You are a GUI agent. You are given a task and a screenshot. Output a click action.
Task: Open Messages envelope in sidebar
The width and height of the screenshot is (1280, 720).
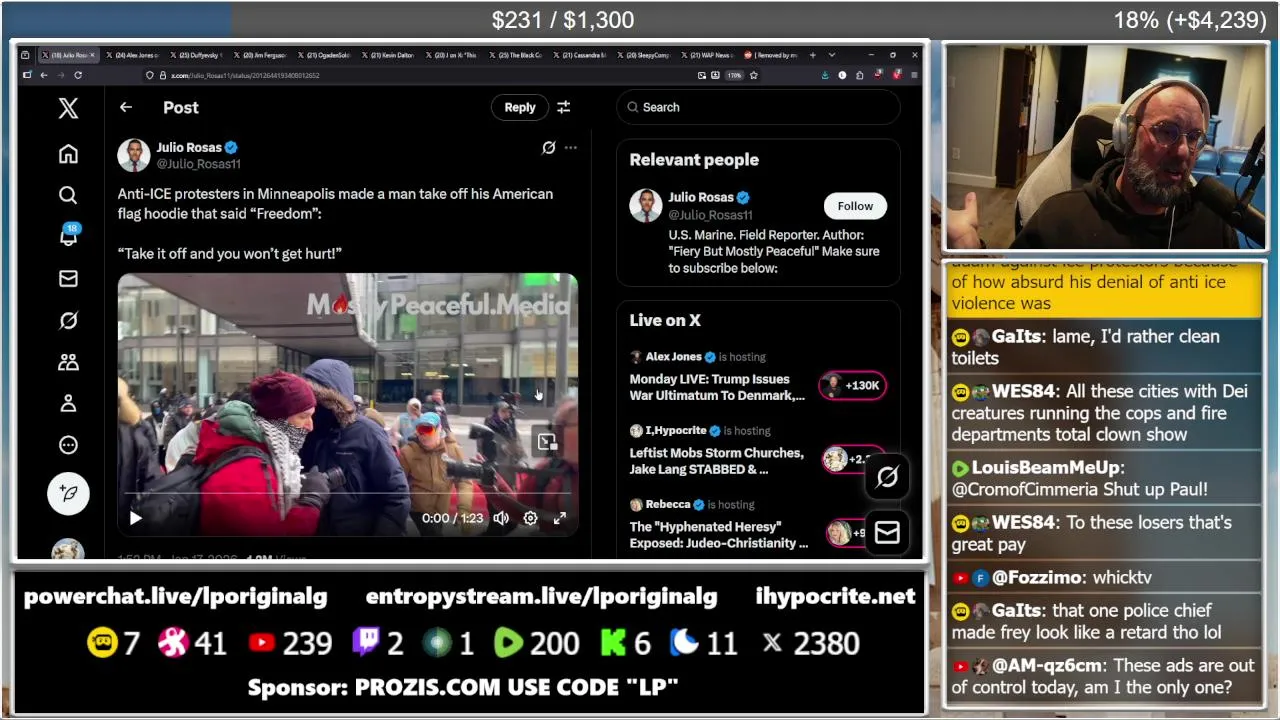click(68, 279)
